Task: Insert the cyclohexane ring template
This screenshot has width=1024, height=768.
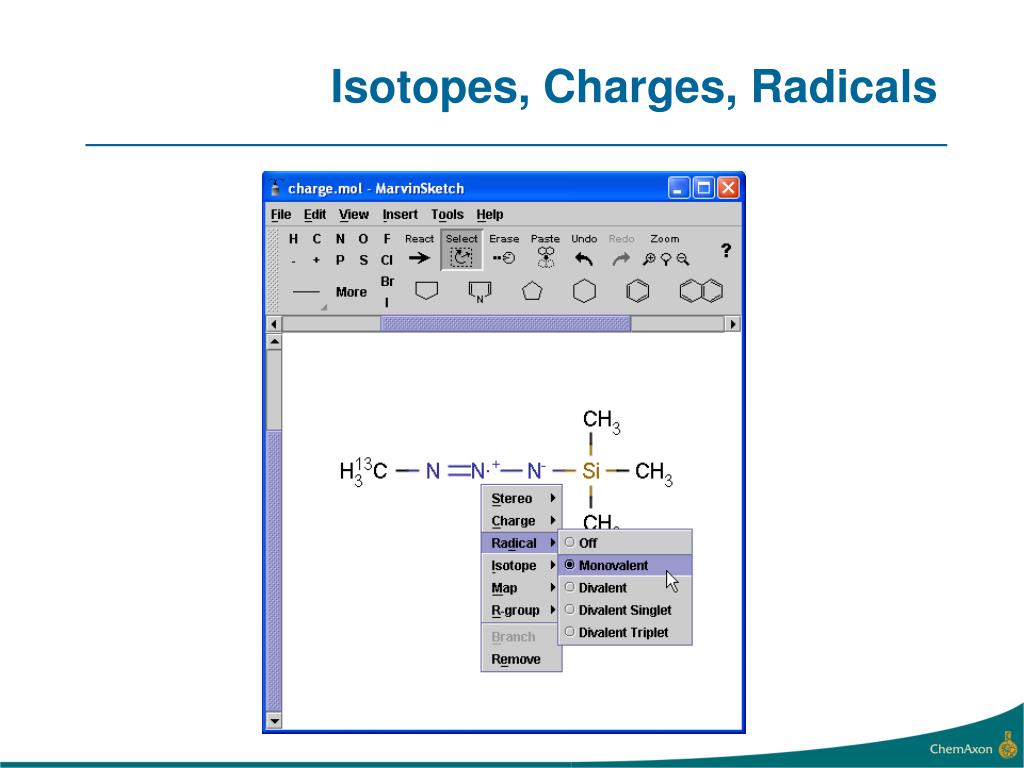Action: point(584,291)
